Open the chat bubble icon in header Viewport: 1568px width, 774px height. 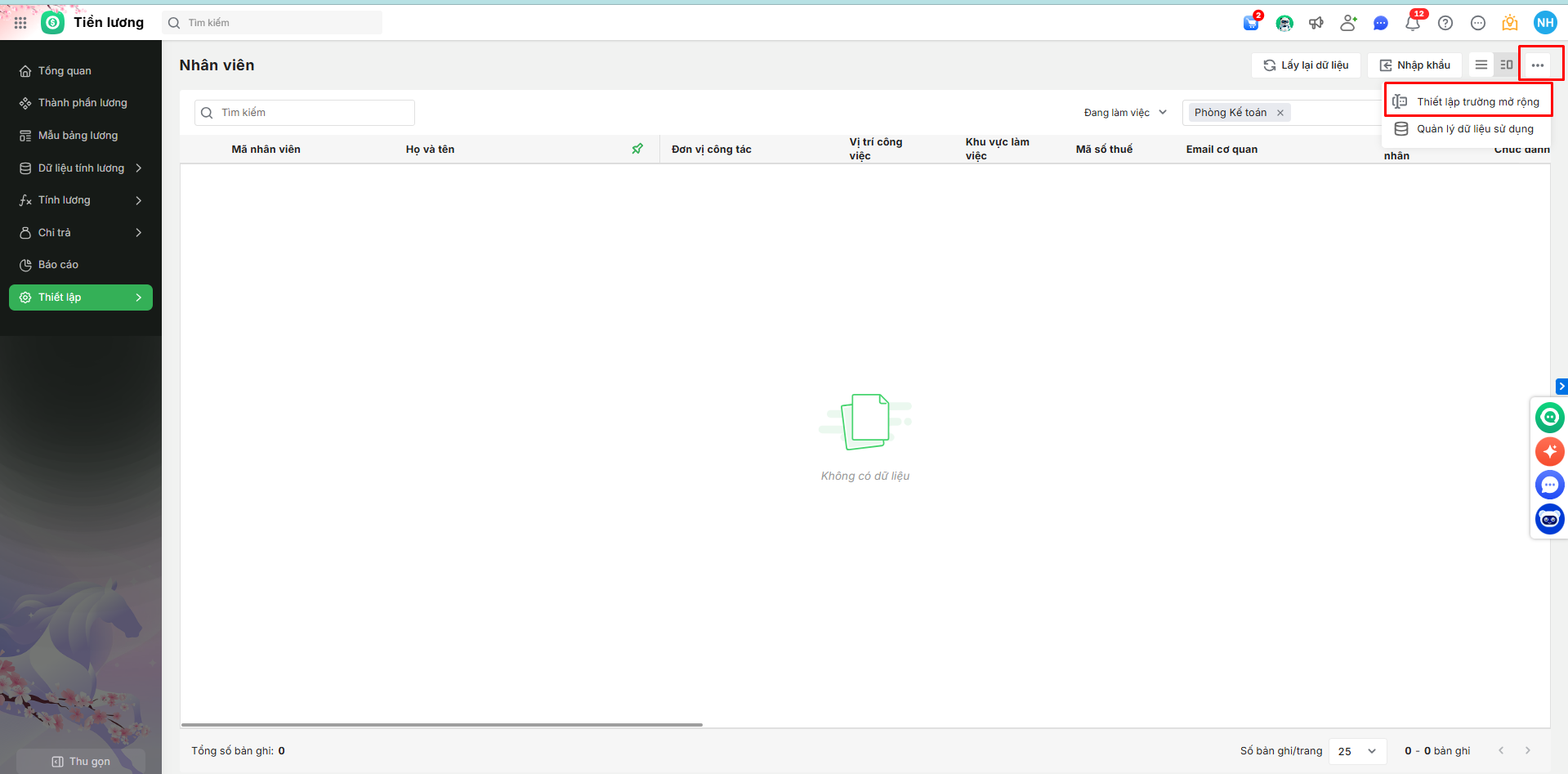1381,23
